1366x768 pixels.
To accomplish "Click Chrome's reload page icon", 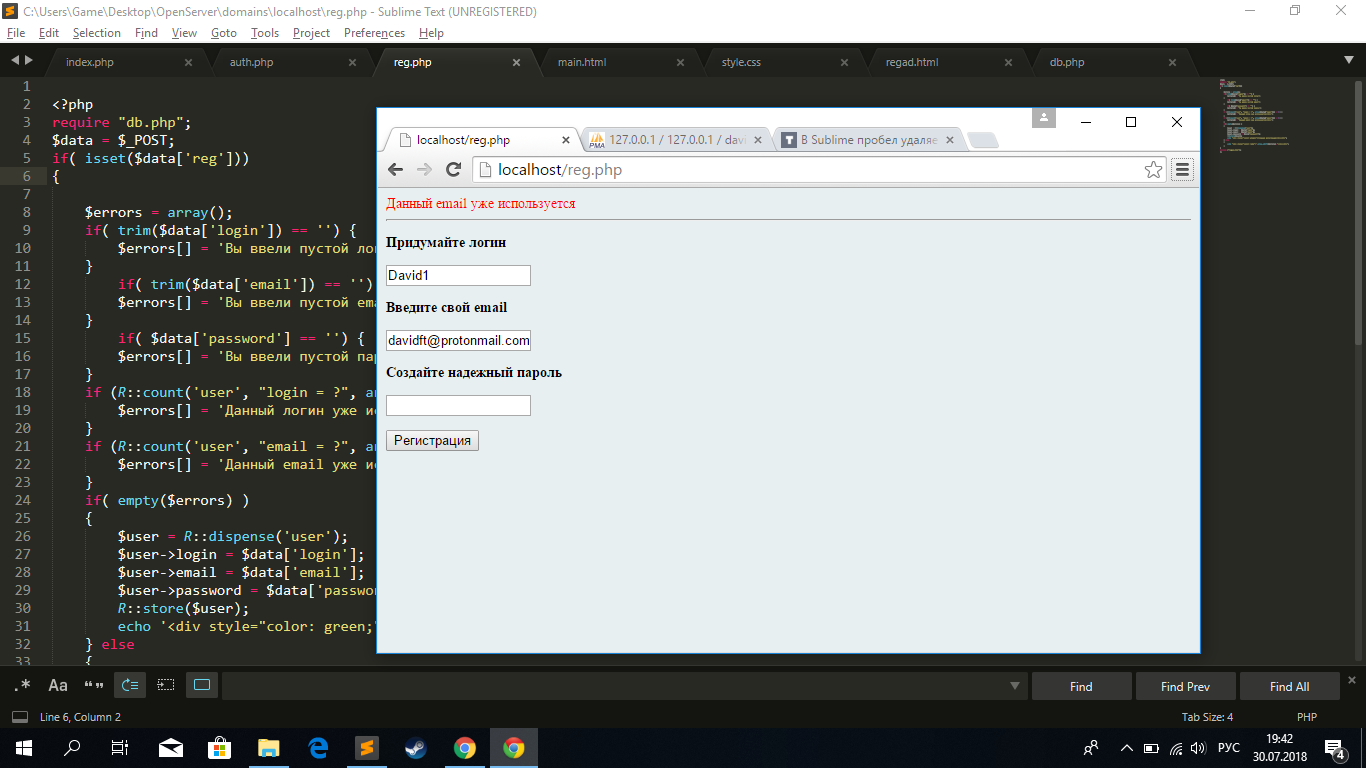I will tap(453, 170).
